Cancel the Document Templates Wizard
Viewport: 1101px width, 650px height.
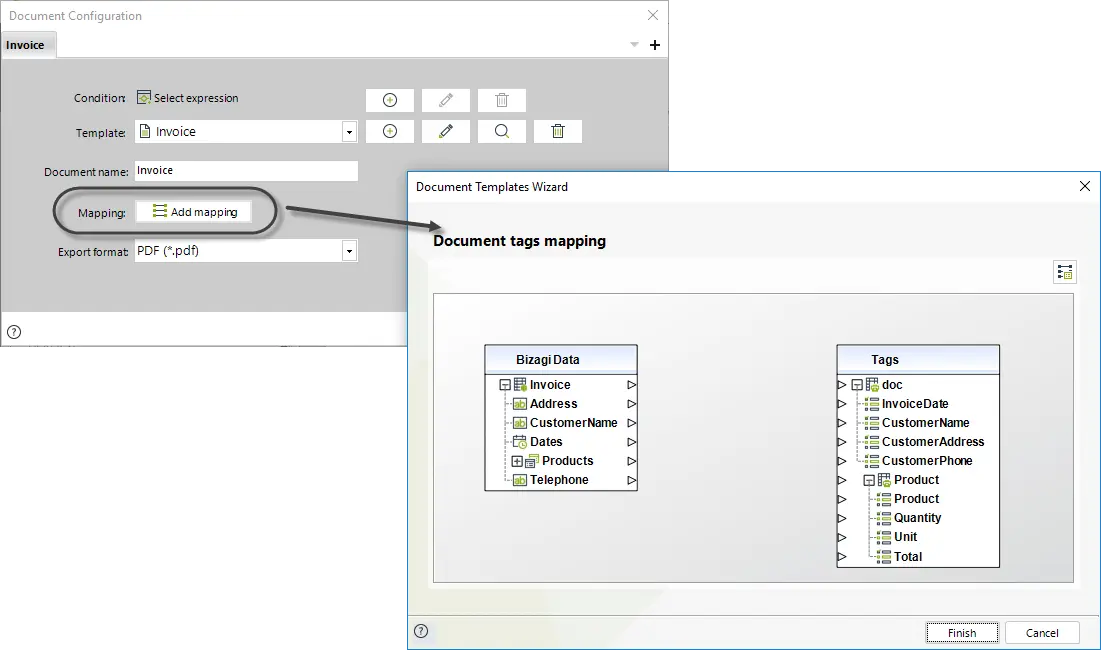(x=1042, y=632)
